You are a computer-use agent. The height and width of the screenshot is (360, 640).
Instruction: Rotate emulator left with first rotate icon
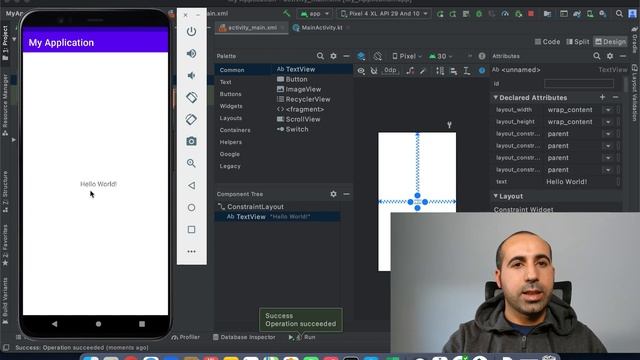pos(191,98)
